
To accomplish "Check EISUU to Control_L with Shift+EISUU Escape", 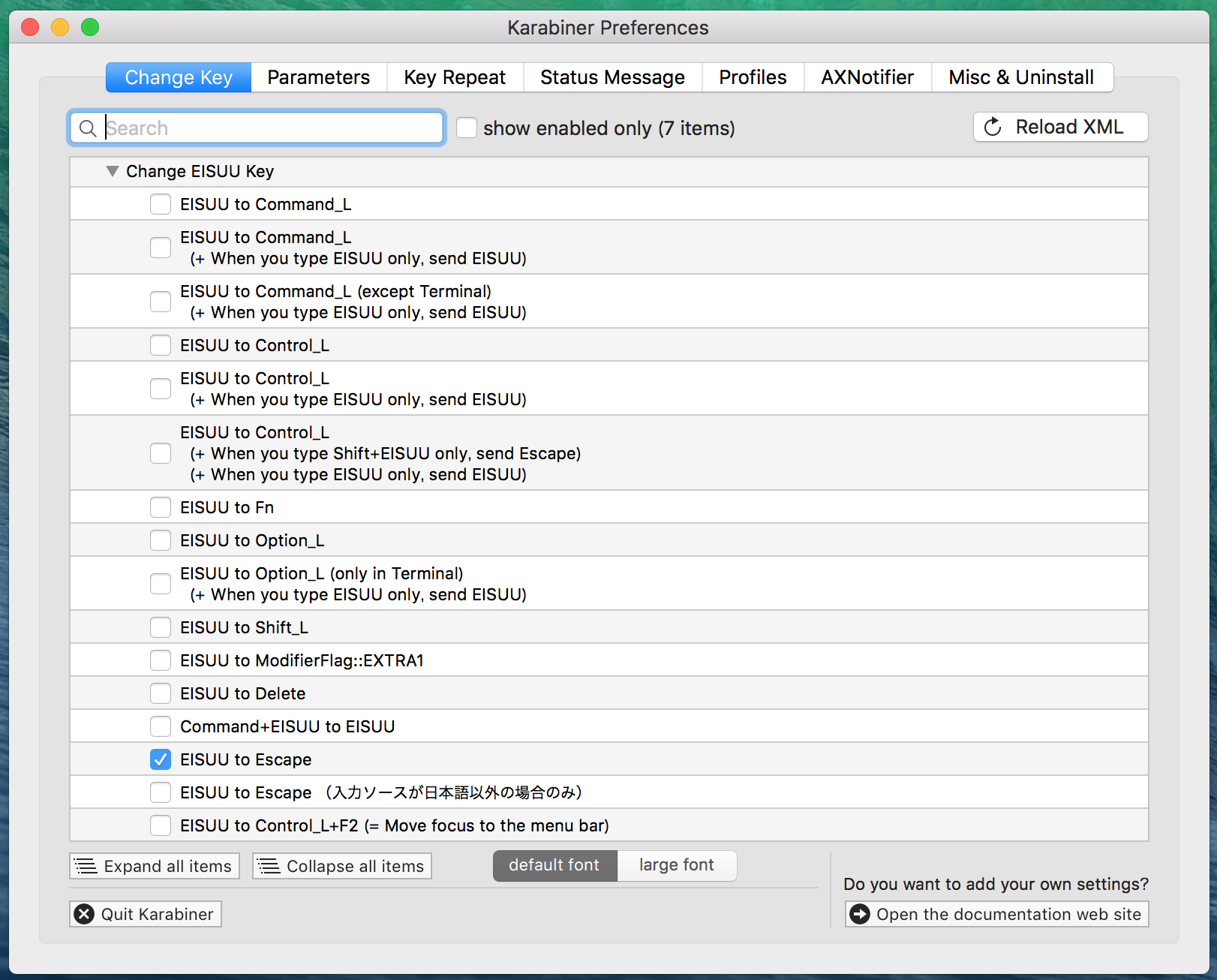I will tap(161, 453).
